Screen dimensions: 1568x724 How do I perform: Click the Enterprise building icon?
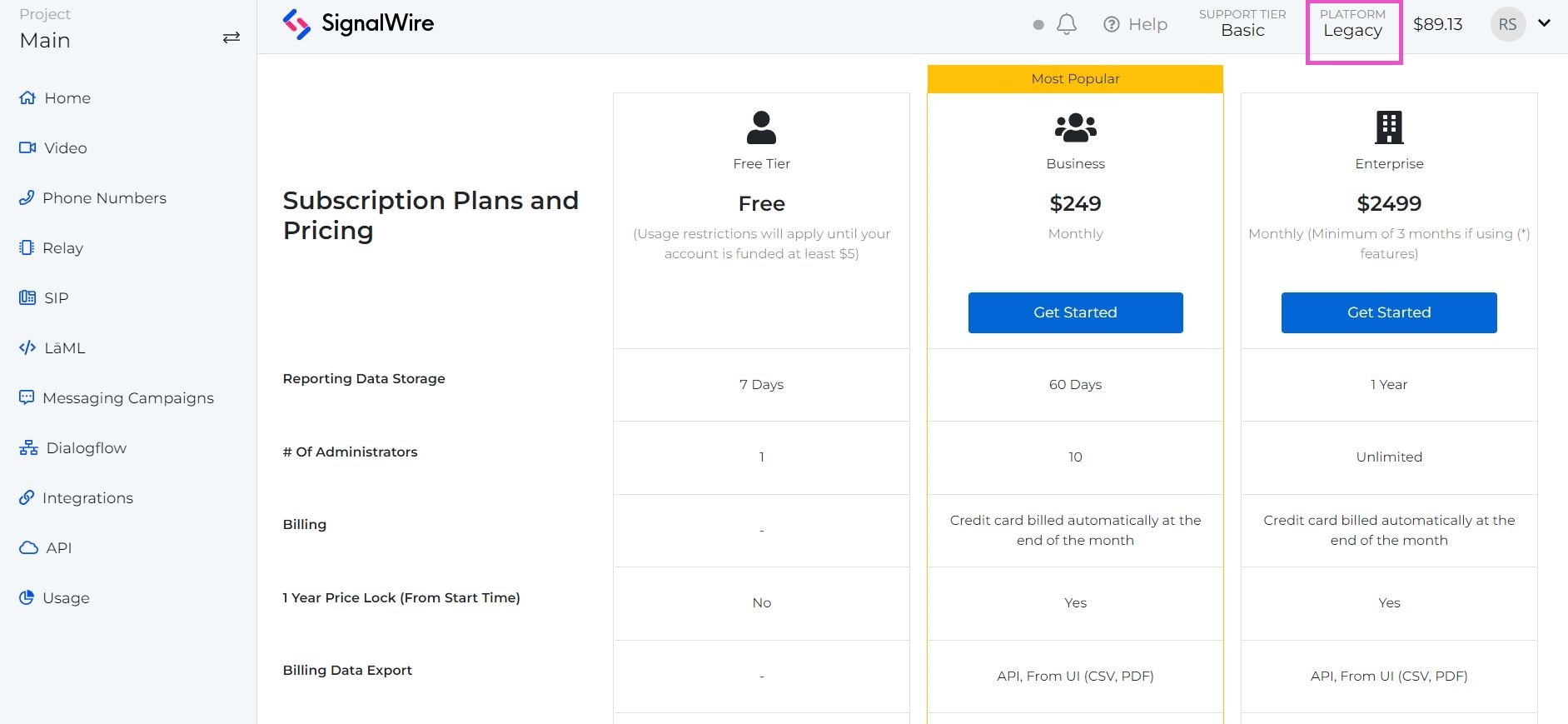(x=1389, y=127)
